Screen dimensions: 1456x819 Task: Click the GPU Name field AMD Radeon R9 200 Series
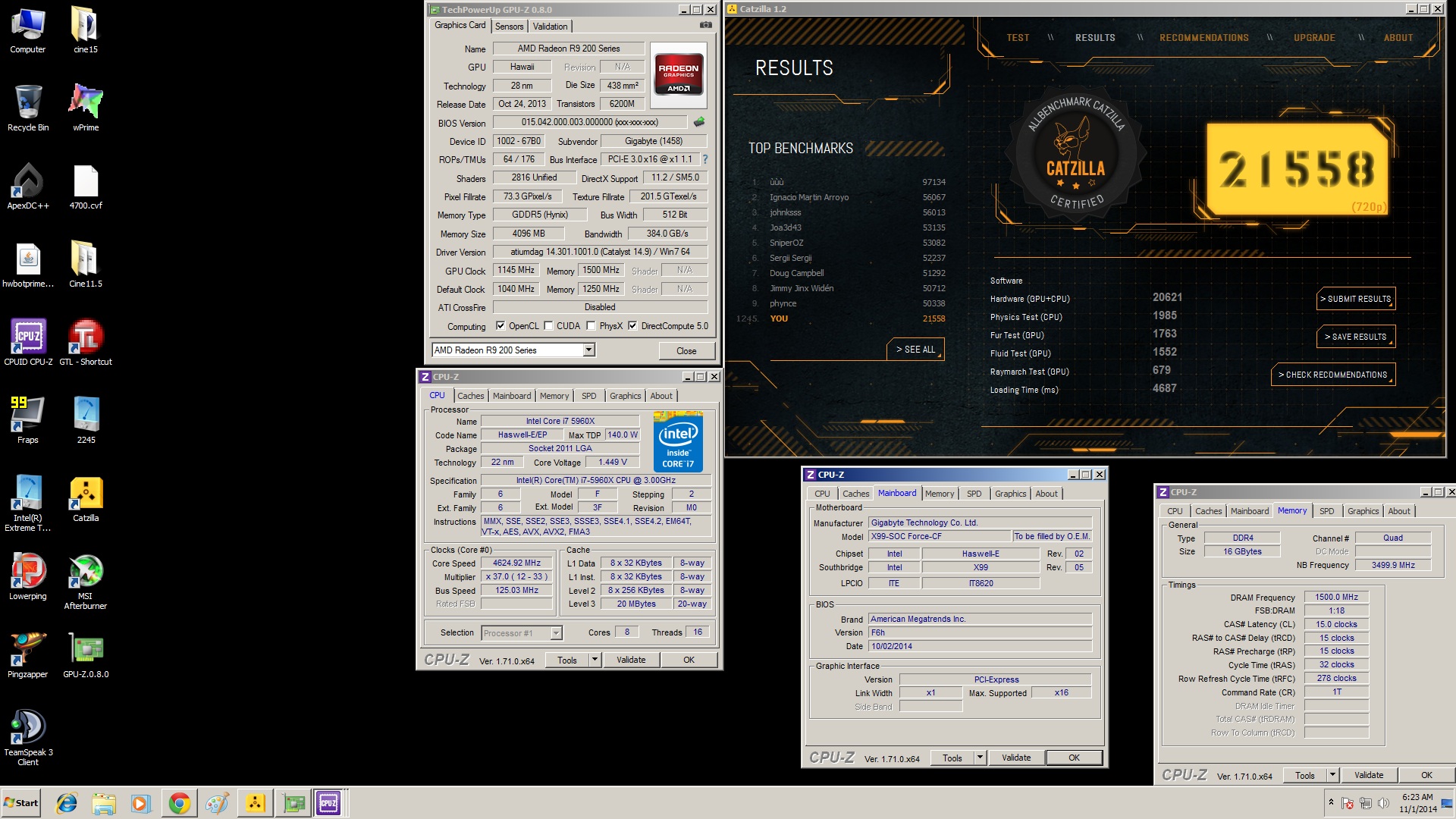coord(569,49)
